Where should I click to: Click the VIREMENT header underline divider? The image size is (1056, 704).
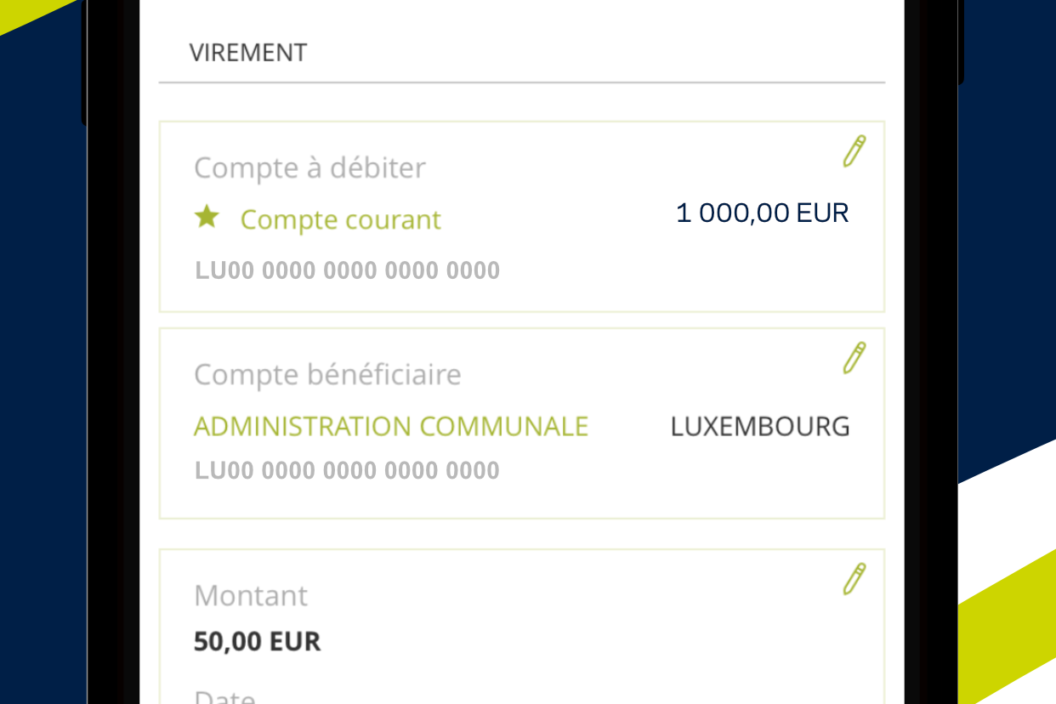click(x=522, y=82)
